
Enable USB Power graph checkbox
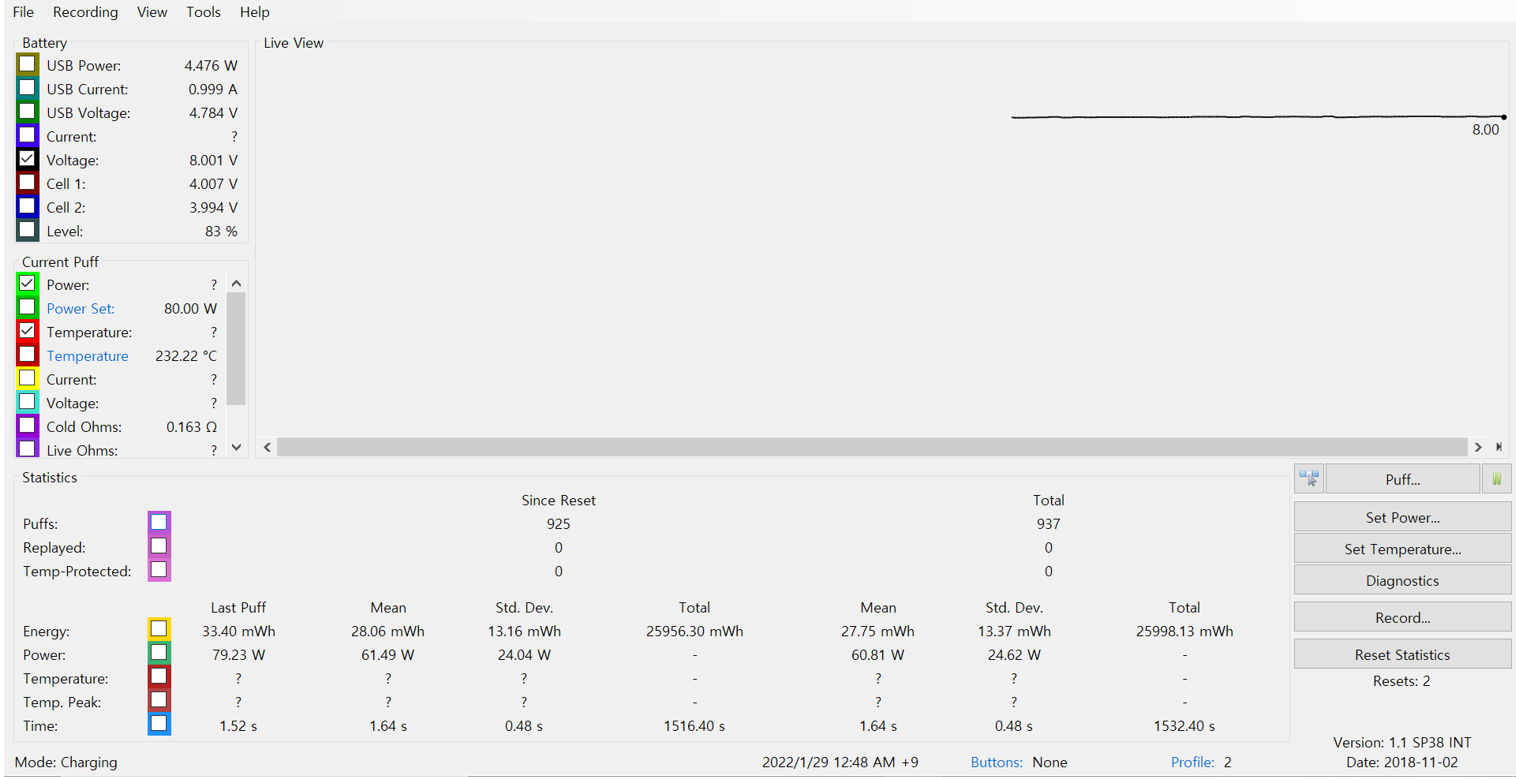pos(27,65)
